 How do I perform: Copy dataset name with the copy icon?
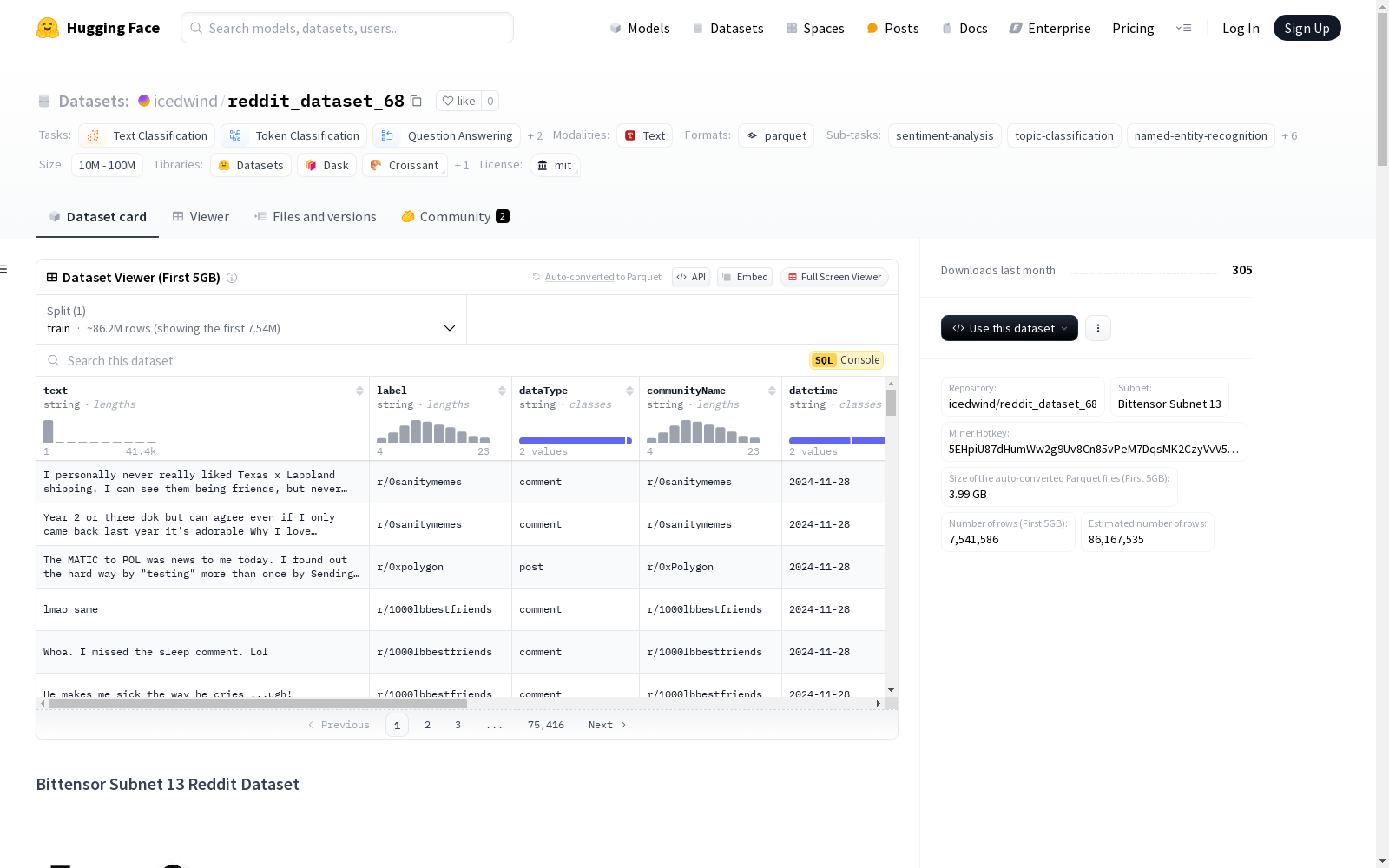(417, 101)
